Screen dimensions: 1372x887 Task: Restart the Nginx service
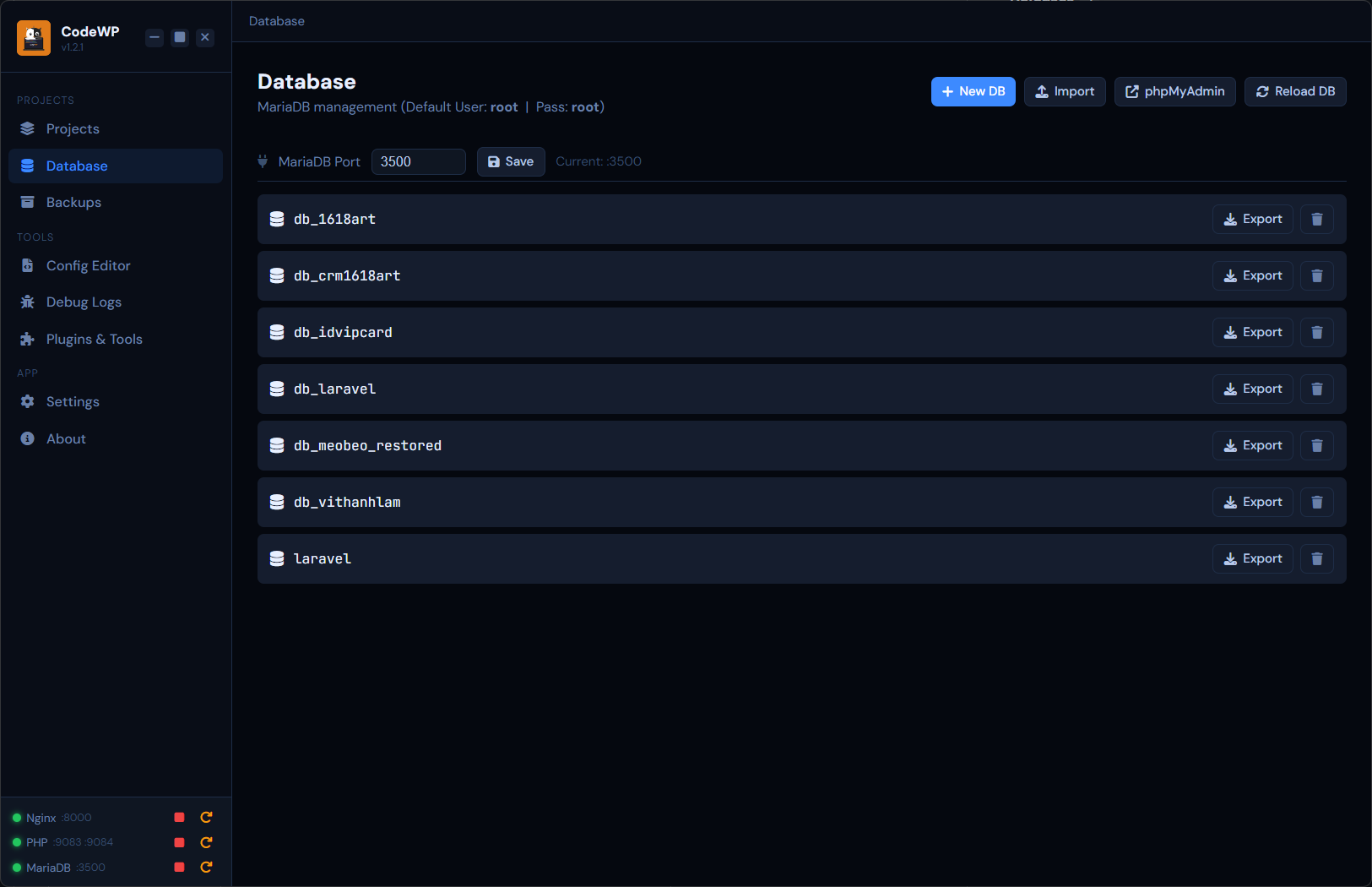pyautogui.click(x=206, y=818)
